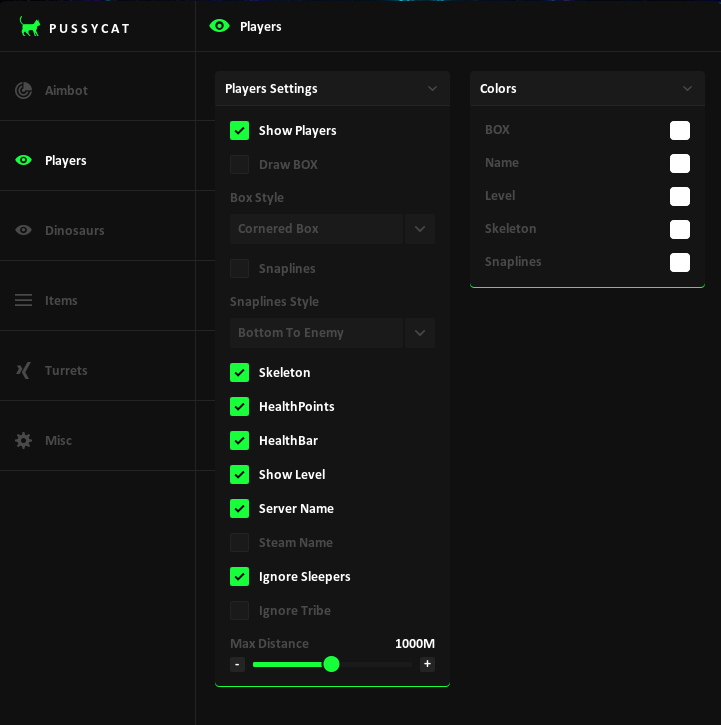The width and height of the screenshot is (721, 725).
Task: Collapse the Players Settings panel
Action: pyautogui.click(x=432, y=89)
